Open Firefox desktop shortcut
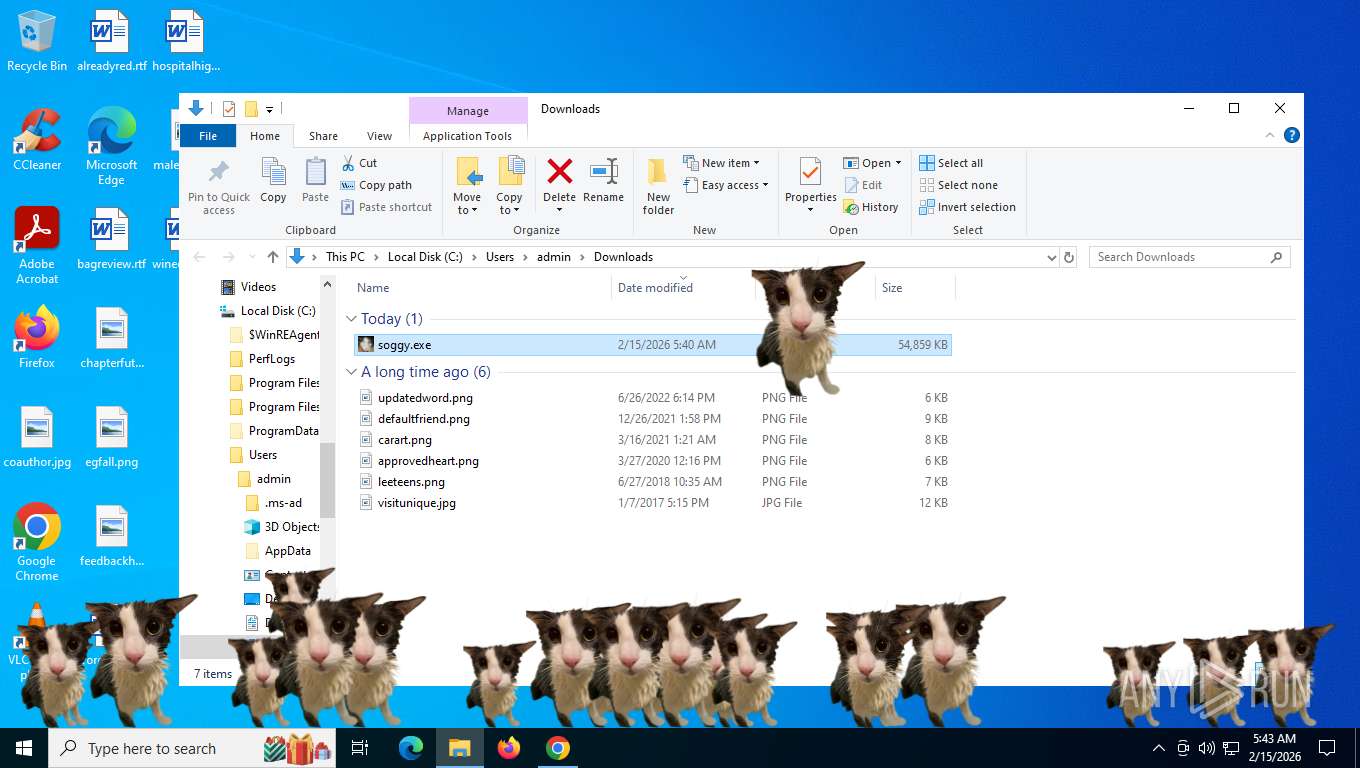Screen dimensions: 1360x768 tap(37, 337)
